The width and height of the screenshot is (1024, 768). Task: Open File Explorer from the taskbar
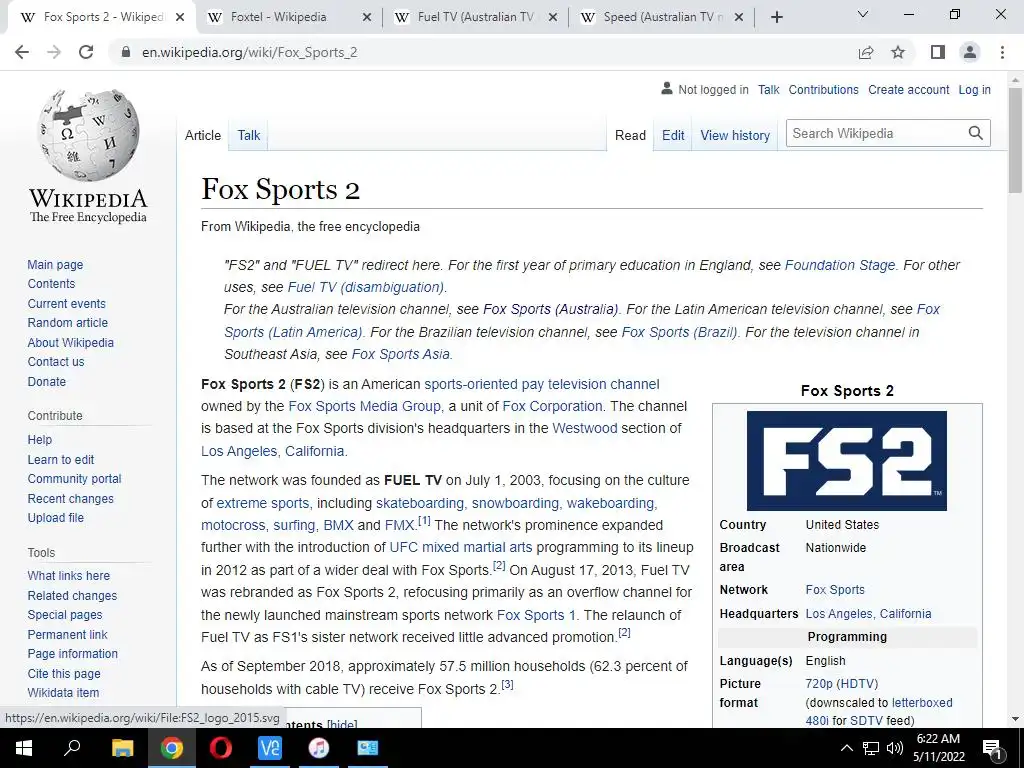(122, 748)
